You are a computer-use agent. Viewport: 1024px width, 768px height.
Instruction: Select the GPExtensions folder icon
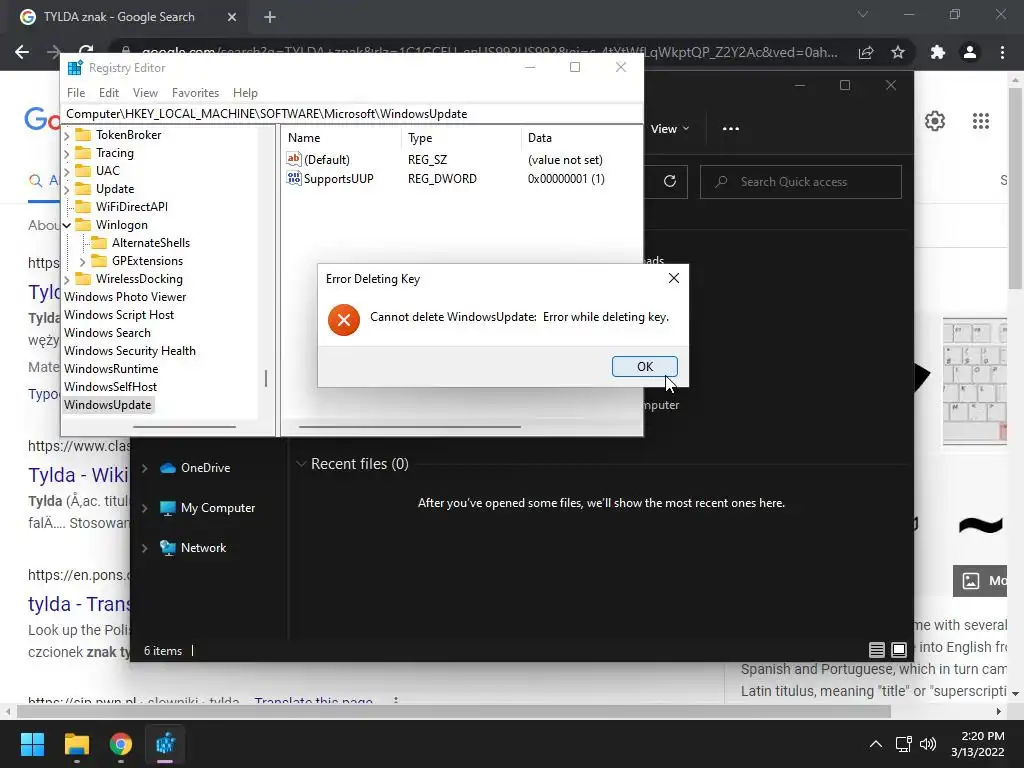click(x=99, y=261)
